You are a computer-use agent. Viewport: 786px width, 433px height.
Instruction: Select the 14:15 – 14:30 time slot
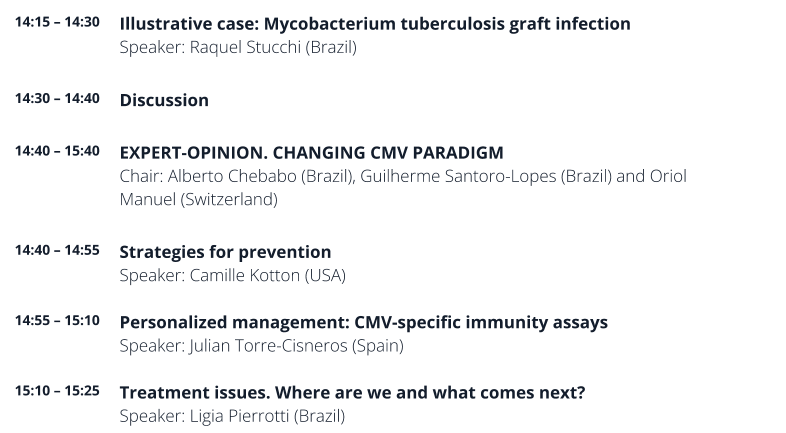click(x=57, y=22)
